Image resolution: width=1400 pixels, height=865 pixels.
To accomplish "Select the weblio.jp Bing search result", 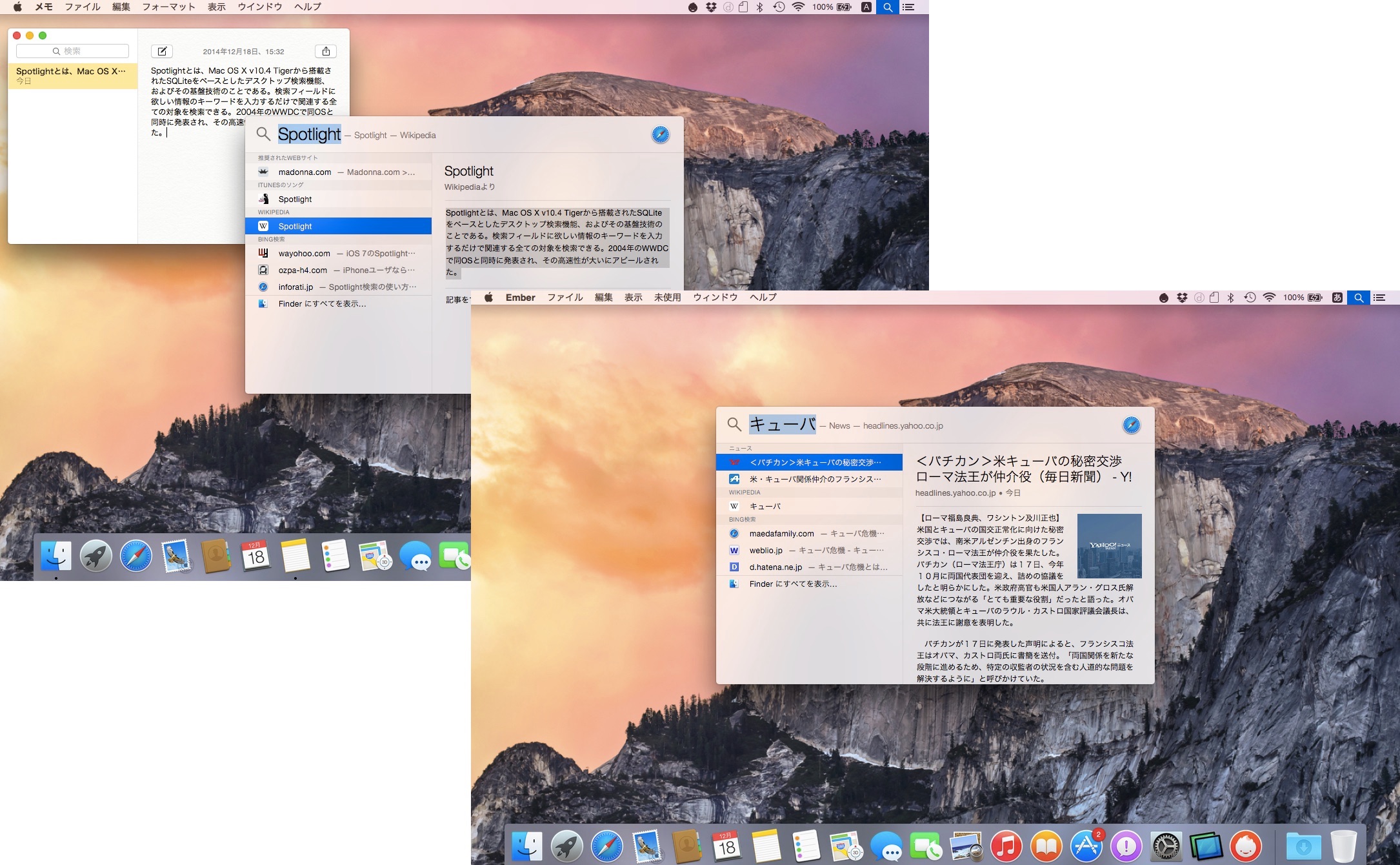I will click(x=809, y=550).
